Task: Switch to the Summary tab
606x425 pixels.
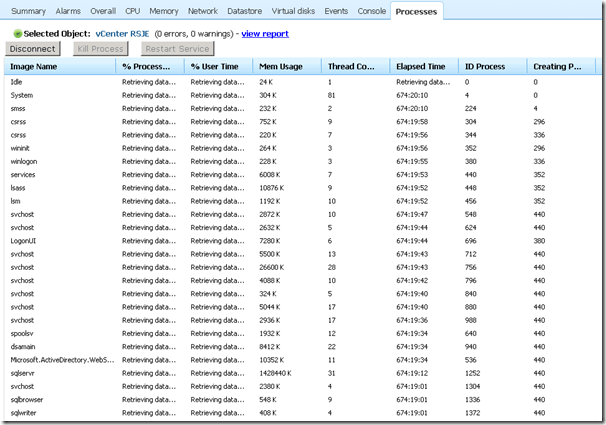Action: tap(28, 11)
